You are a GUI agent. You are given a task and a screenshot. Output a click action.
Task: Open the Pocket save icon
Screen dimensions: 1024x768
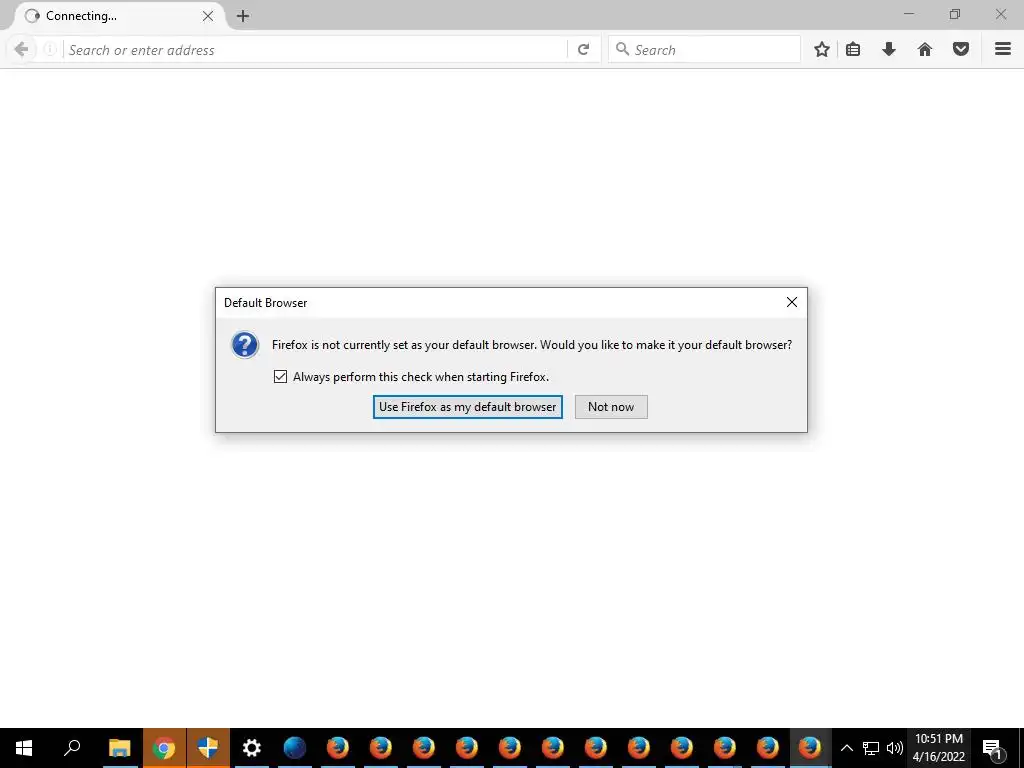click(x=961, y=49)
